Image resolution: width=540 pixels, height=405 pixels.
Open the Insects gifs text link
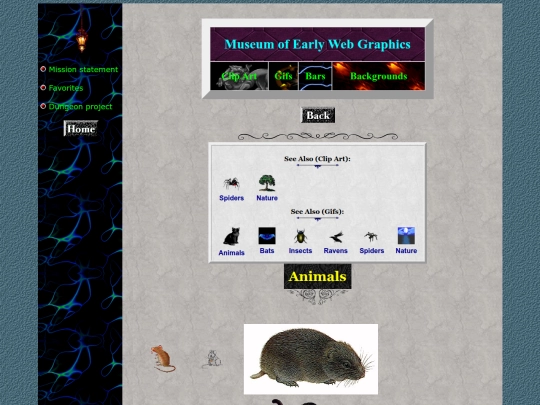coord(300,251)
